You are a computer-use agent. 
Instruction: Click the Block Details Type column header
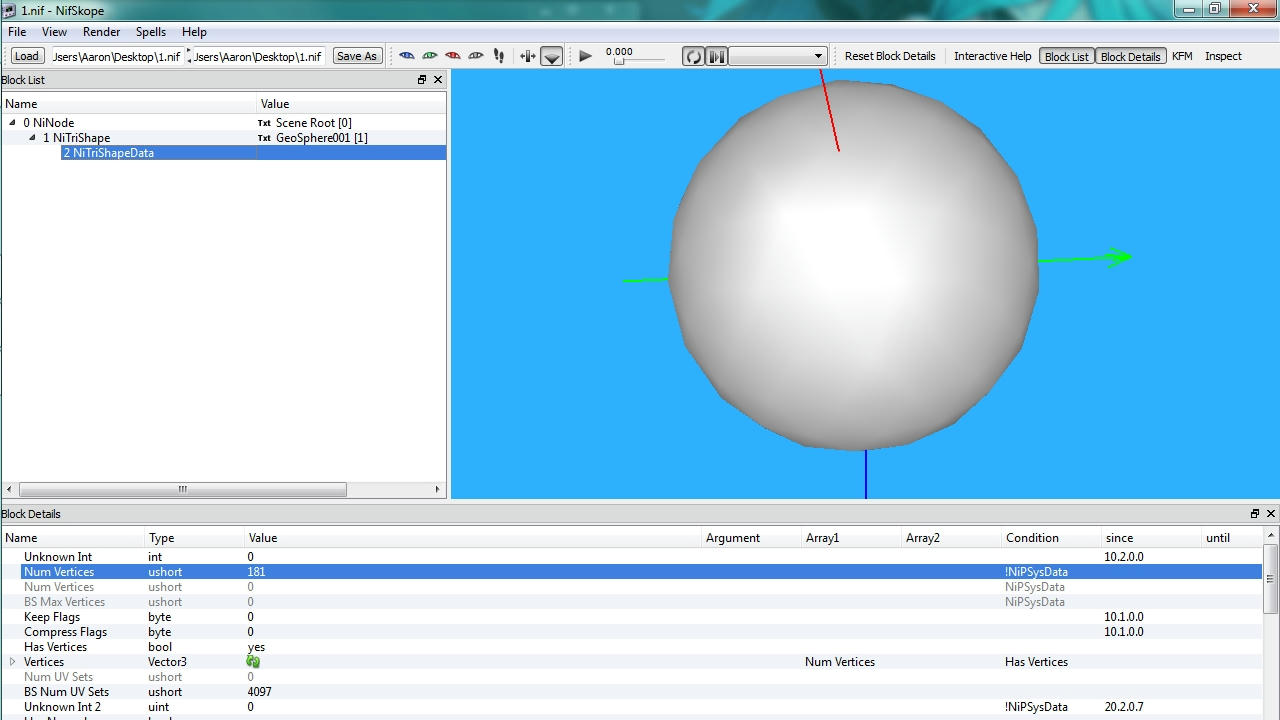point(195,538)
